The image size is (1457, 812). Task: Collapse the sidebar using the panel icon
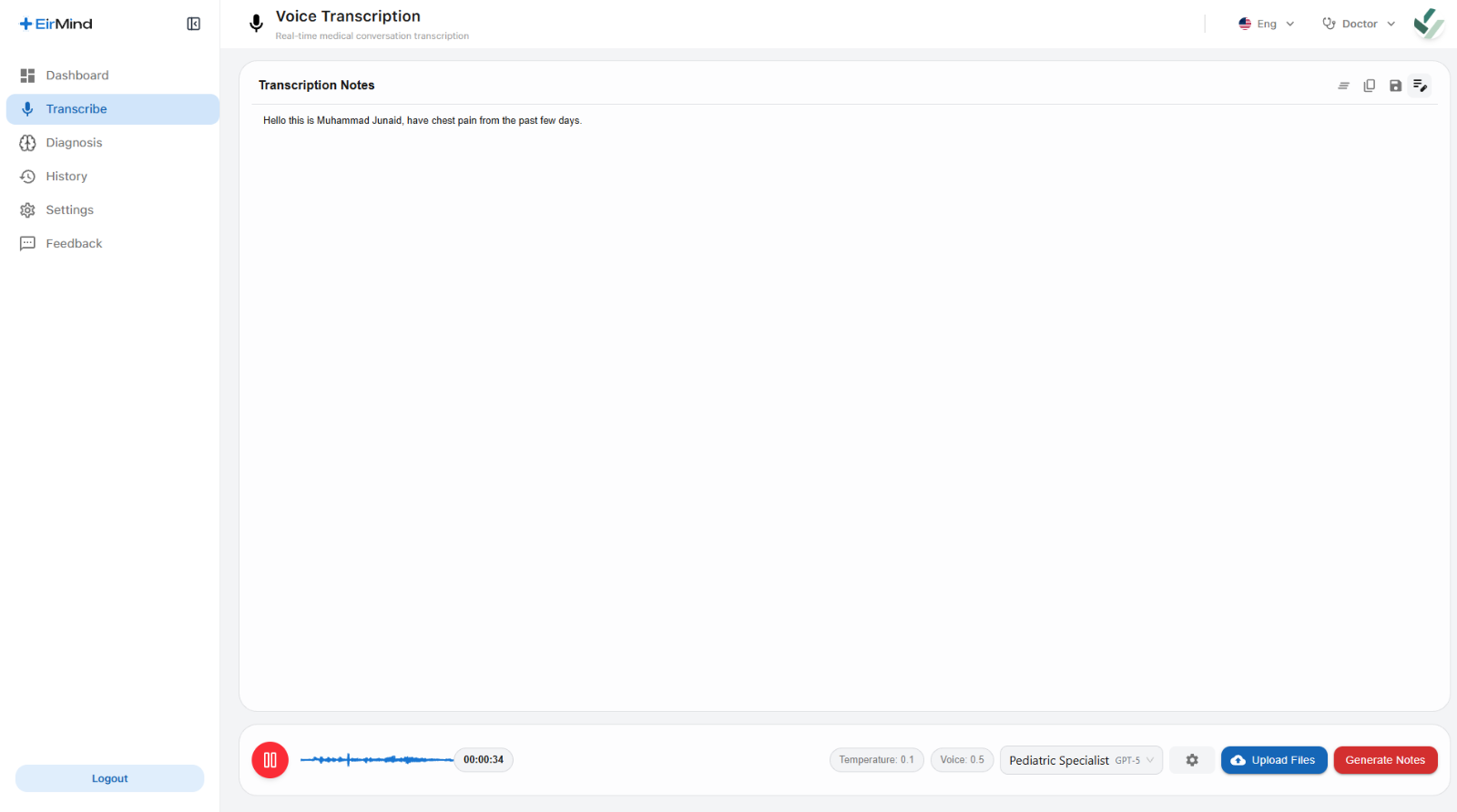(x=193, y=24)
